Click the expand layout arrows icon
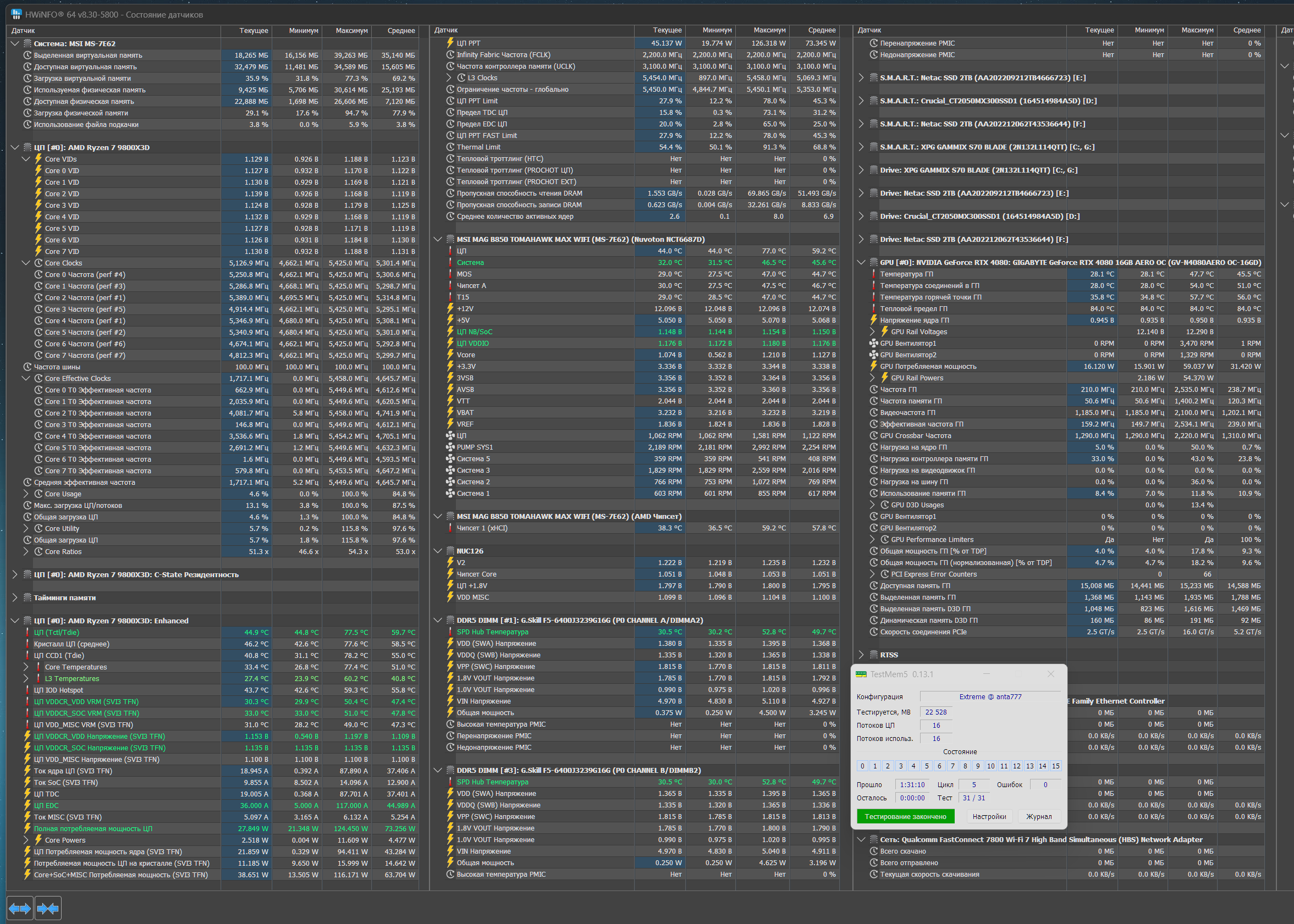The width and height of the screenshot is (1294, 924). click(20, 908)
